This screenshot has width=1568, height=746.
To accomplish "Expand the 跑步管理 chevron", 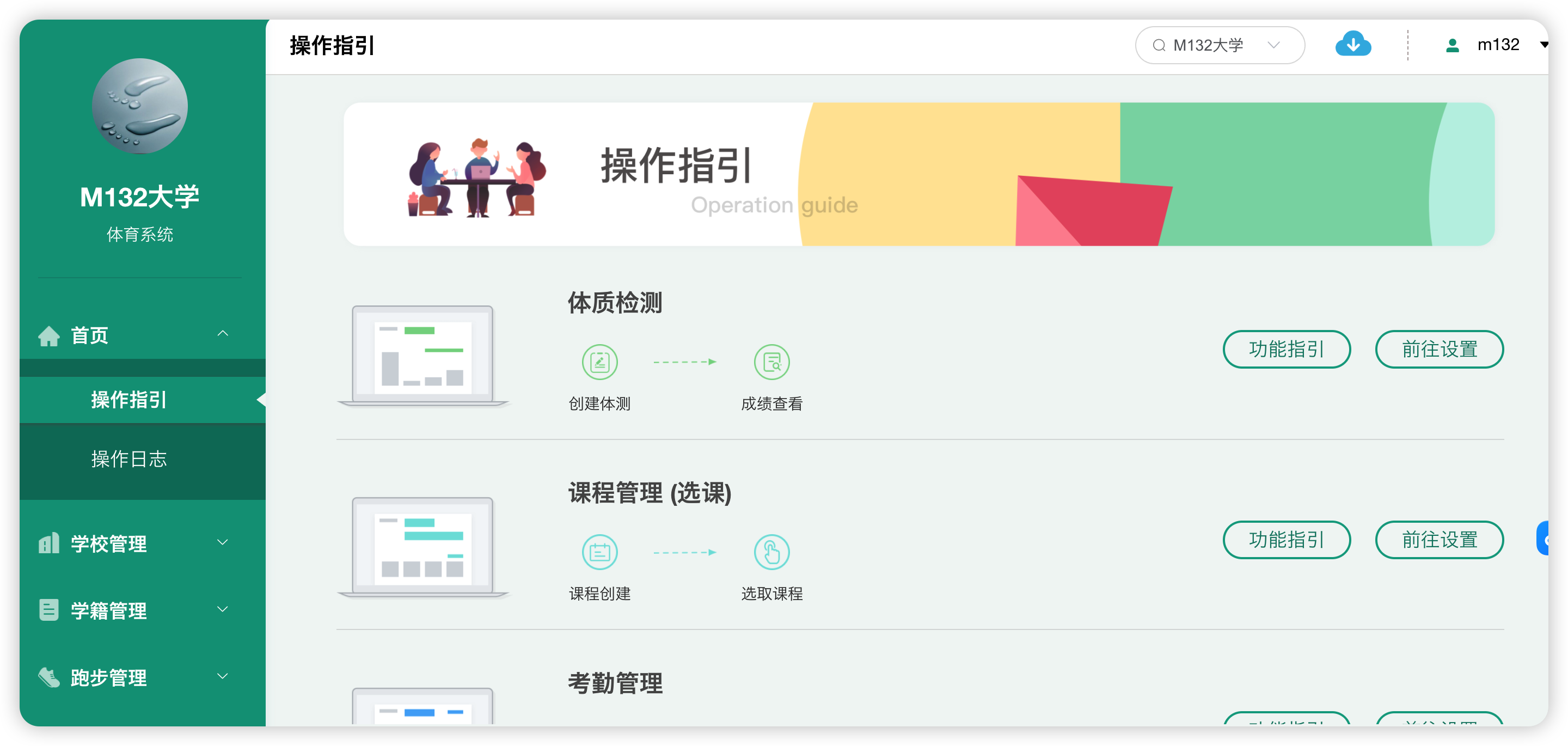I will 223,676.
